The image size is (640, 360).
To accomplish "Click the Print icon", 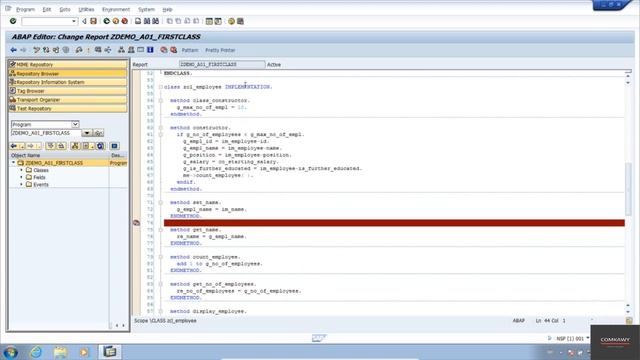I will 138,21.
